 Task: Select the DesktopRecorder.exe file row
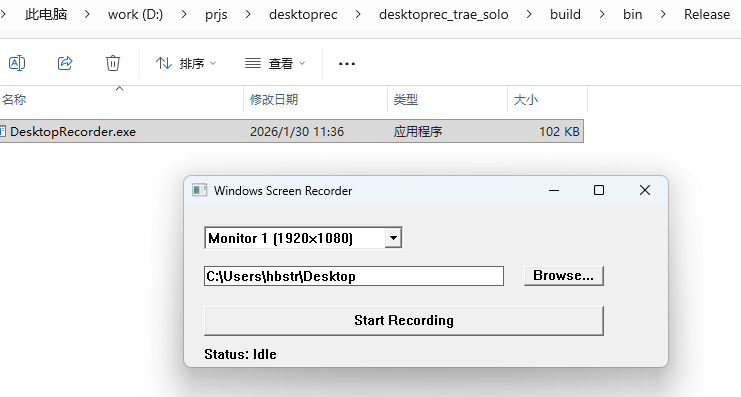point(292,131)
